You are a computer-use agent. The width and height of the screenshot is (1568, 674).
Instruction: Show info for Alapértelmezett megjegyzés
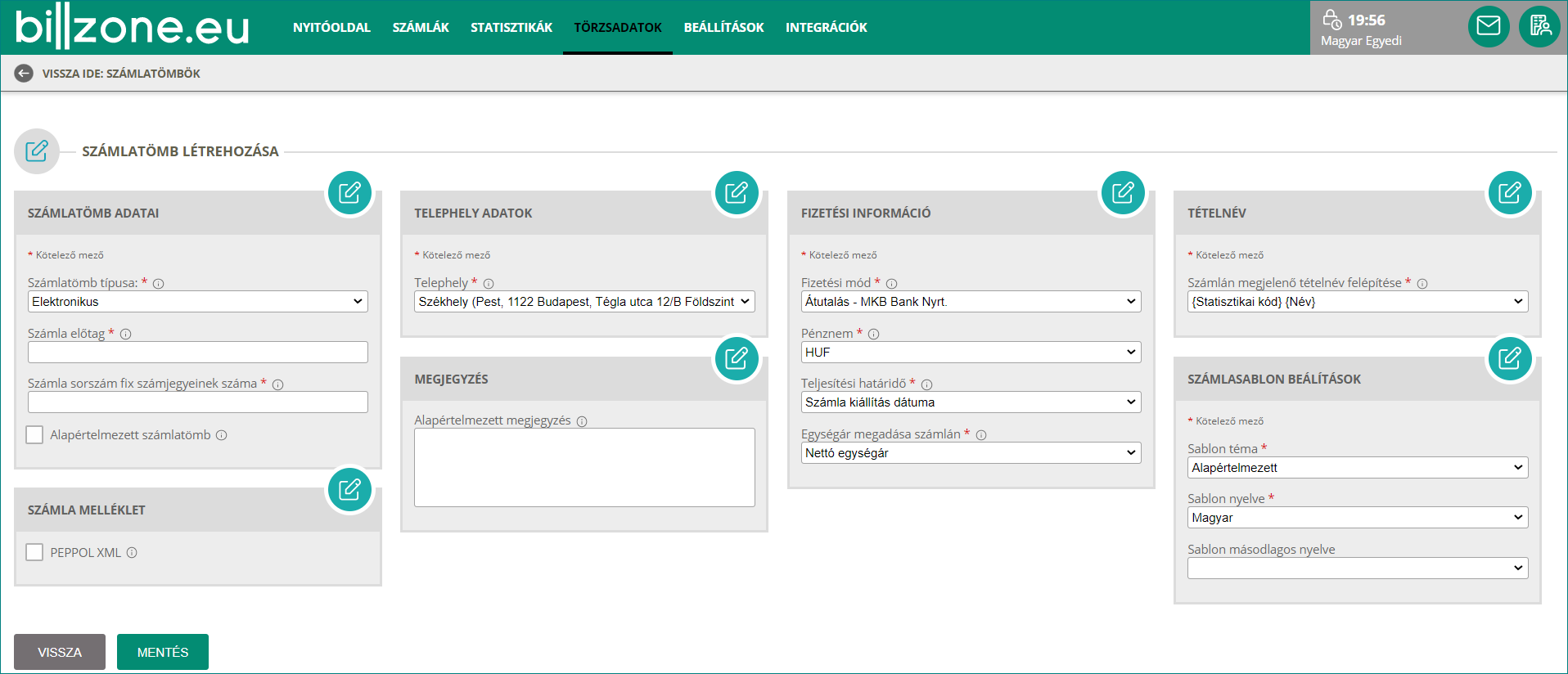click(582, 421)
